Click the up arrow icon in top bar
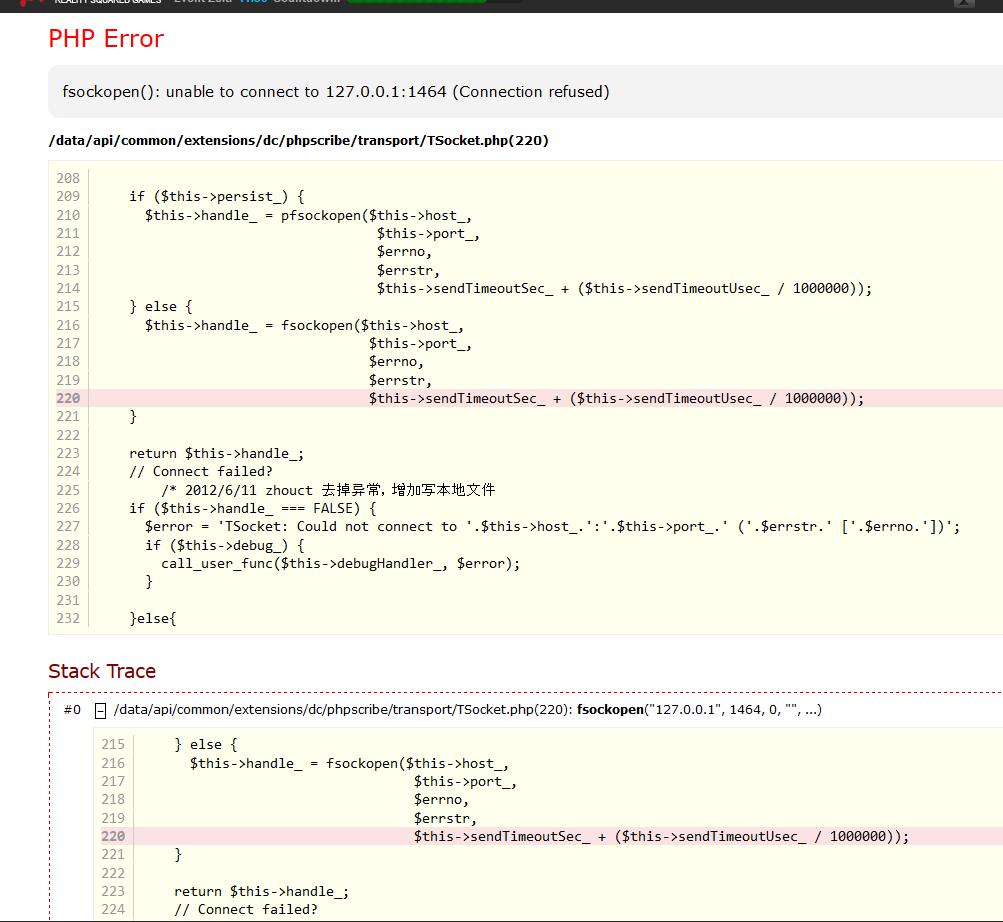 (x=963, y=3)
